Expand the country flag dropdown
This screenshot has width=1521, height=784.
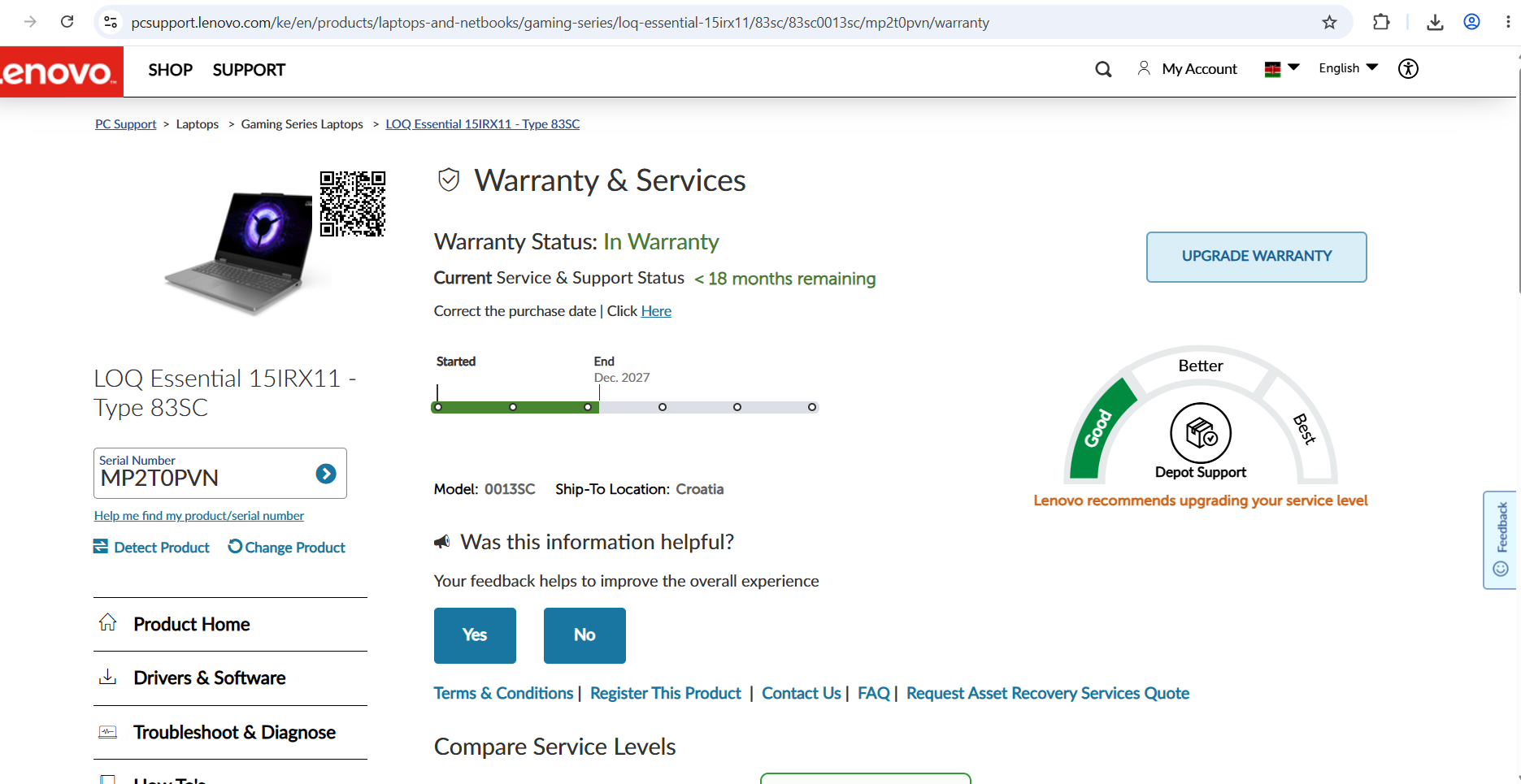pos(1282,68)
